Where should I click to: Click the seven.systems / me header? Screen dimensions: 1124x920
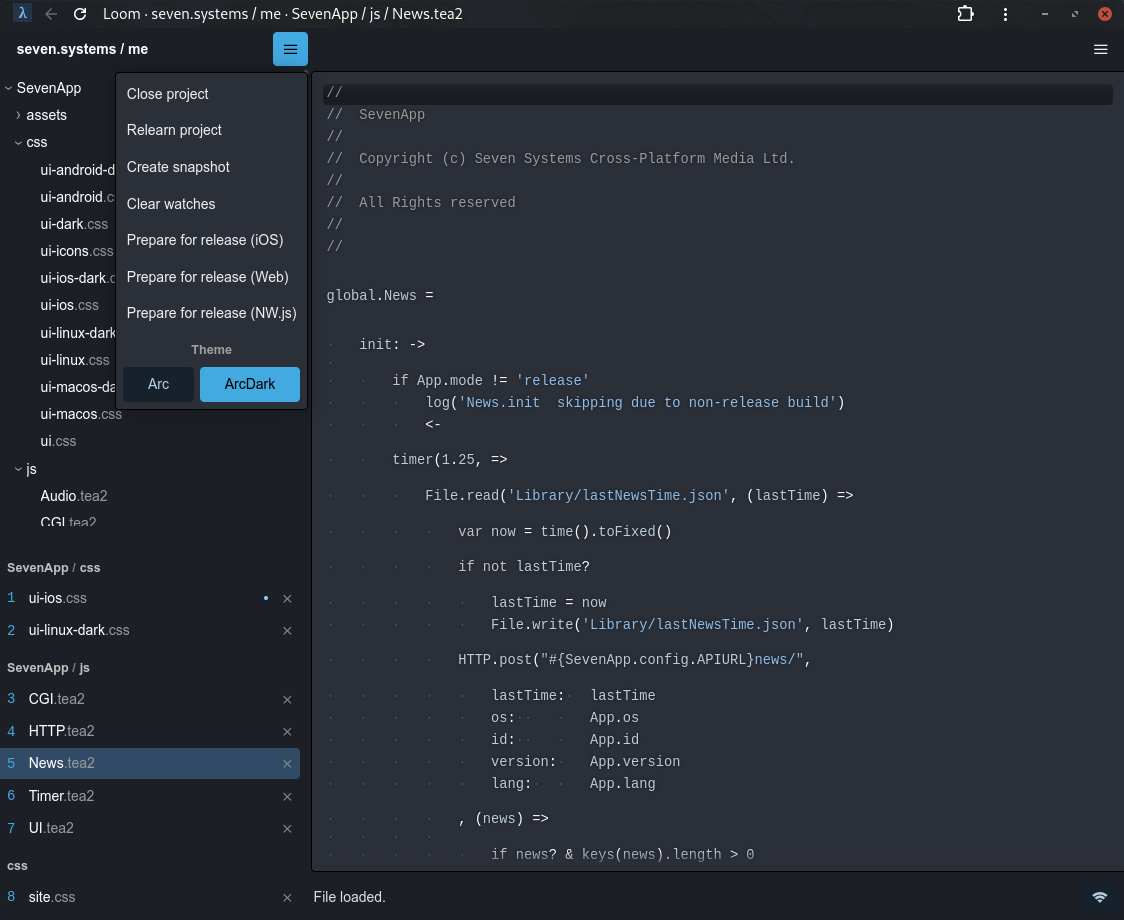82,49
